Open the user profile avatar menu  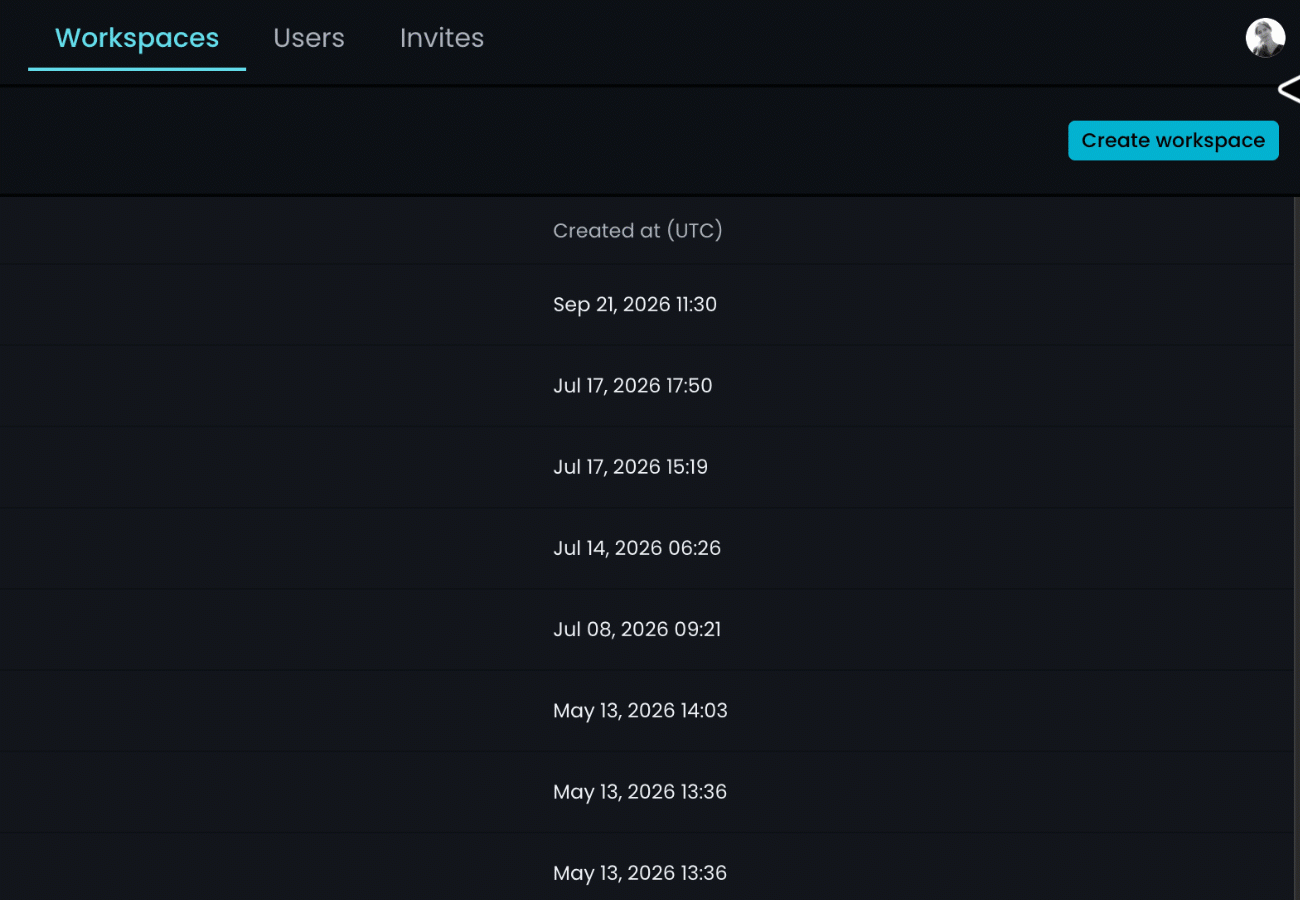point(1265,38)
